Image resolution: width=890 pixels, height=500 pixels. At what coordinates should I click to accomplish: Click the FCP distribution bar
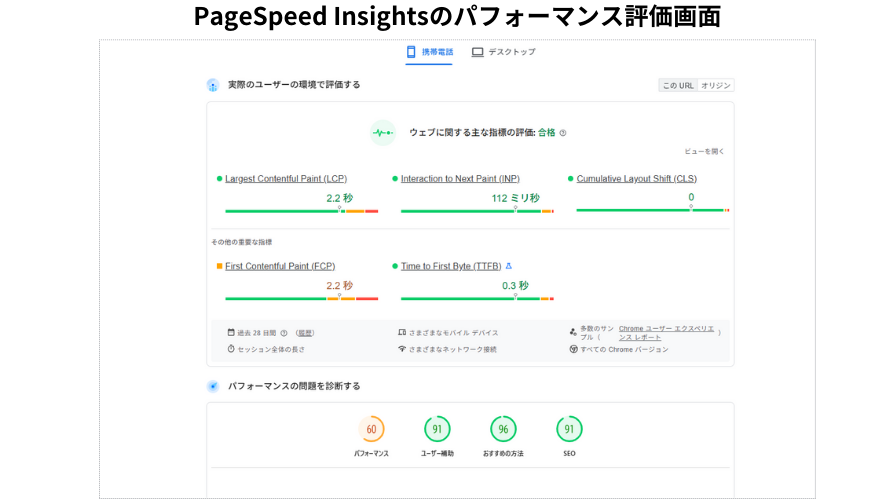[301, 299]
